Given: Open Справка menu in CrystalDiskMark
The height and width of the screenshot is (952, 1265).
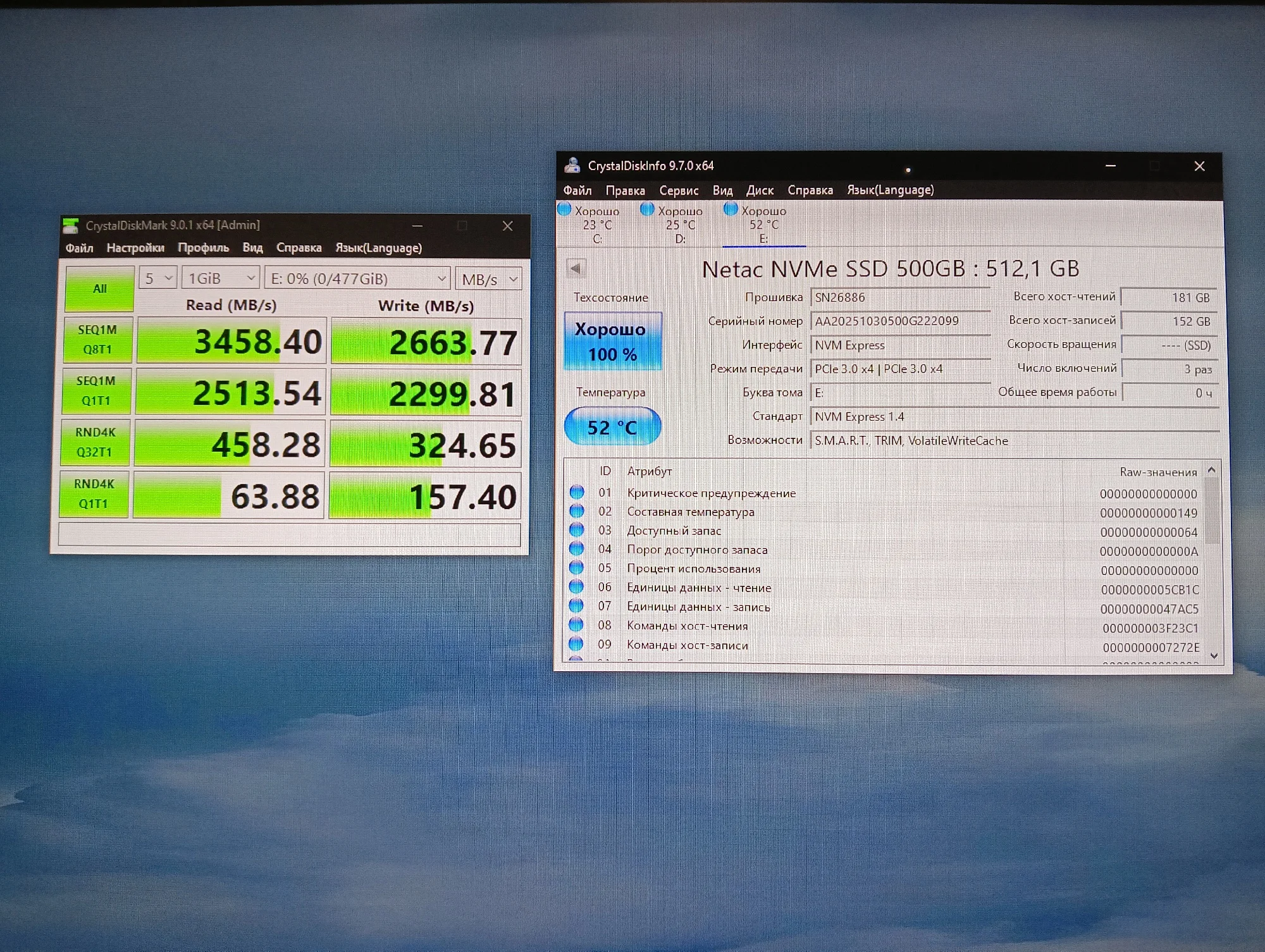Looking at the screenshot, I should point(299,248).
